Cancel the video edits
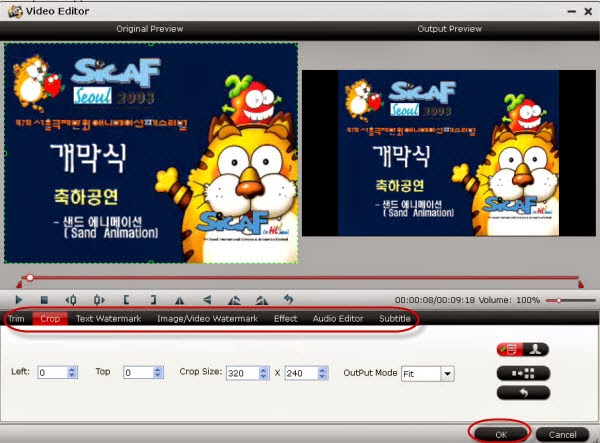Screen dimensions: 600x443 click(x=562, y=435)
